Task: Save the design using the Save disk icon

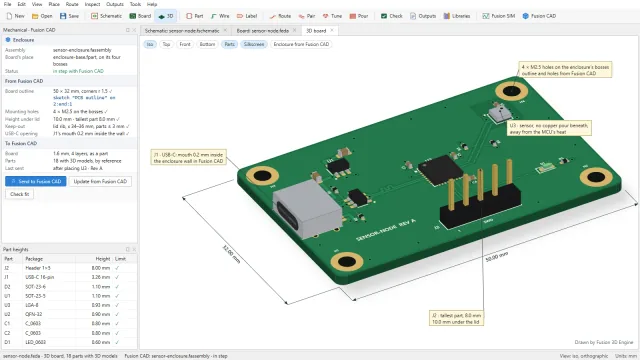Action: tap(69, 16)
